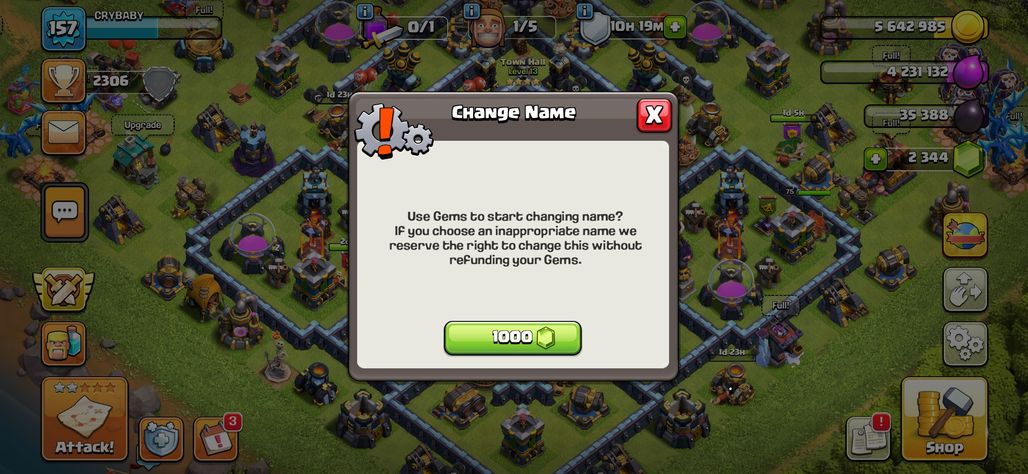This screenshot has height=474, width=1028.
Task: Confirm name change with the 1000 gems button
Action: pos(513,338)
